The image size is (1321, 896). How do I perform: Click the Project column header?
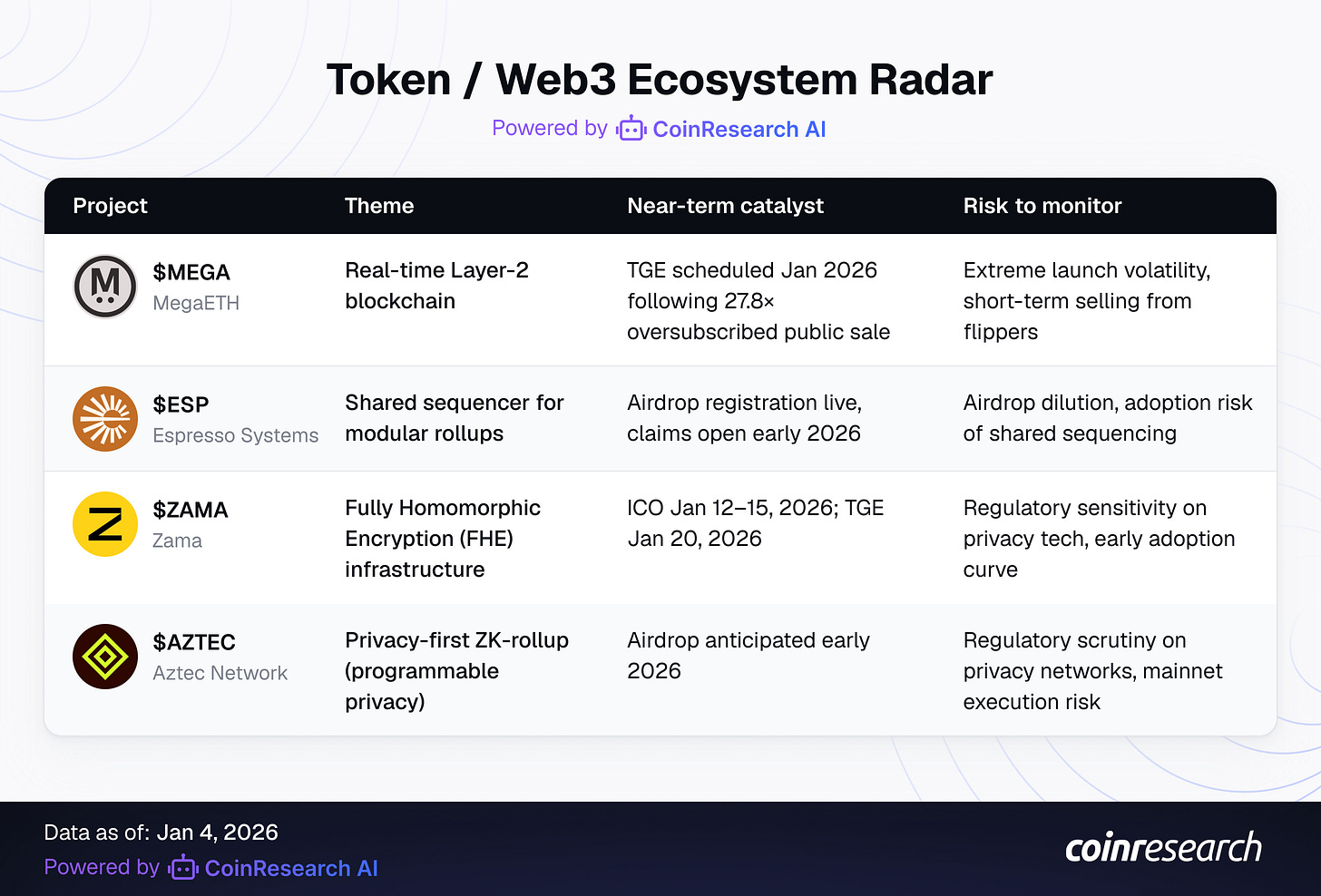pos(110,206)
